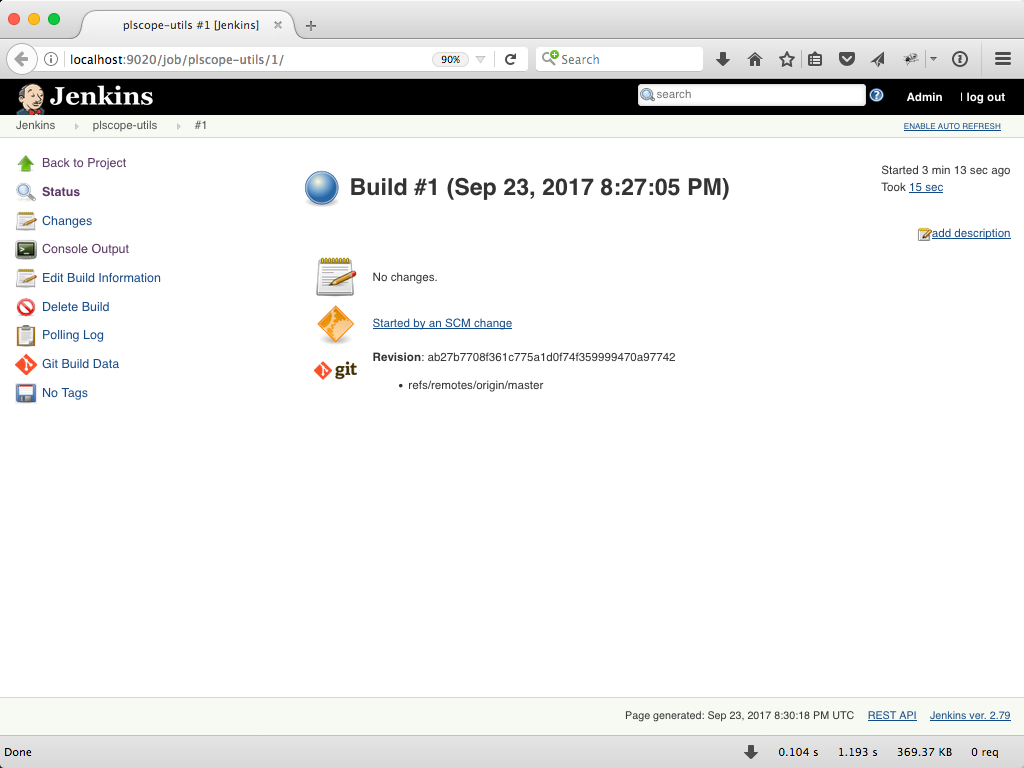Image resolution: width=1024 pixels, height=768 pixels.
Task: Open Git Build Data page
Action: tap(80, 364)
